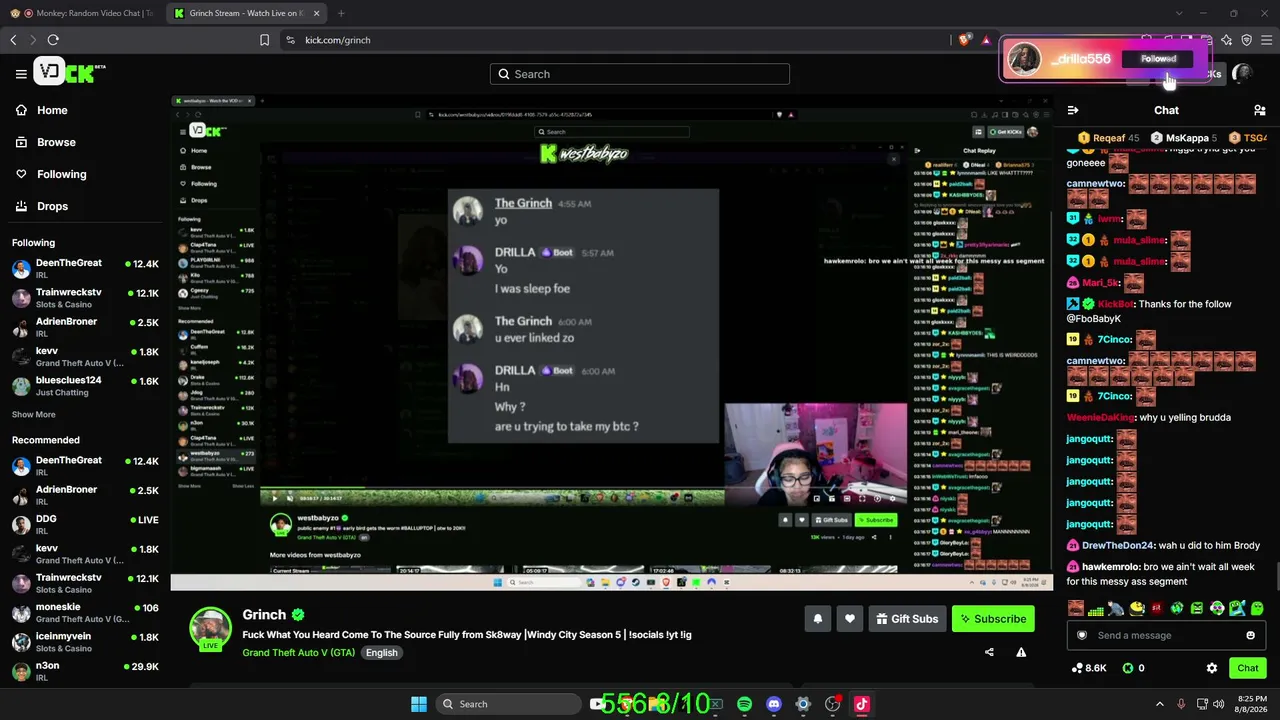Open DeenTheGreat channel under Following

click(x=85, y=268)
